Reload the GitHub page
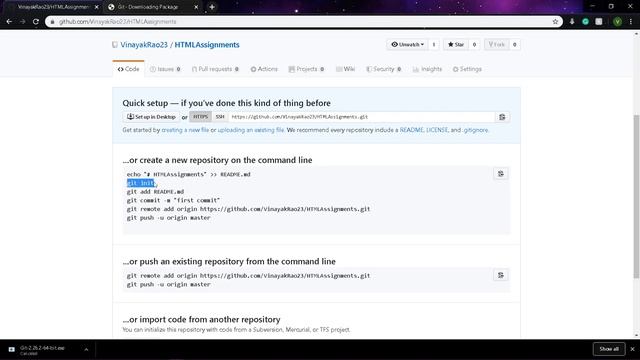 tap(36, 22)
